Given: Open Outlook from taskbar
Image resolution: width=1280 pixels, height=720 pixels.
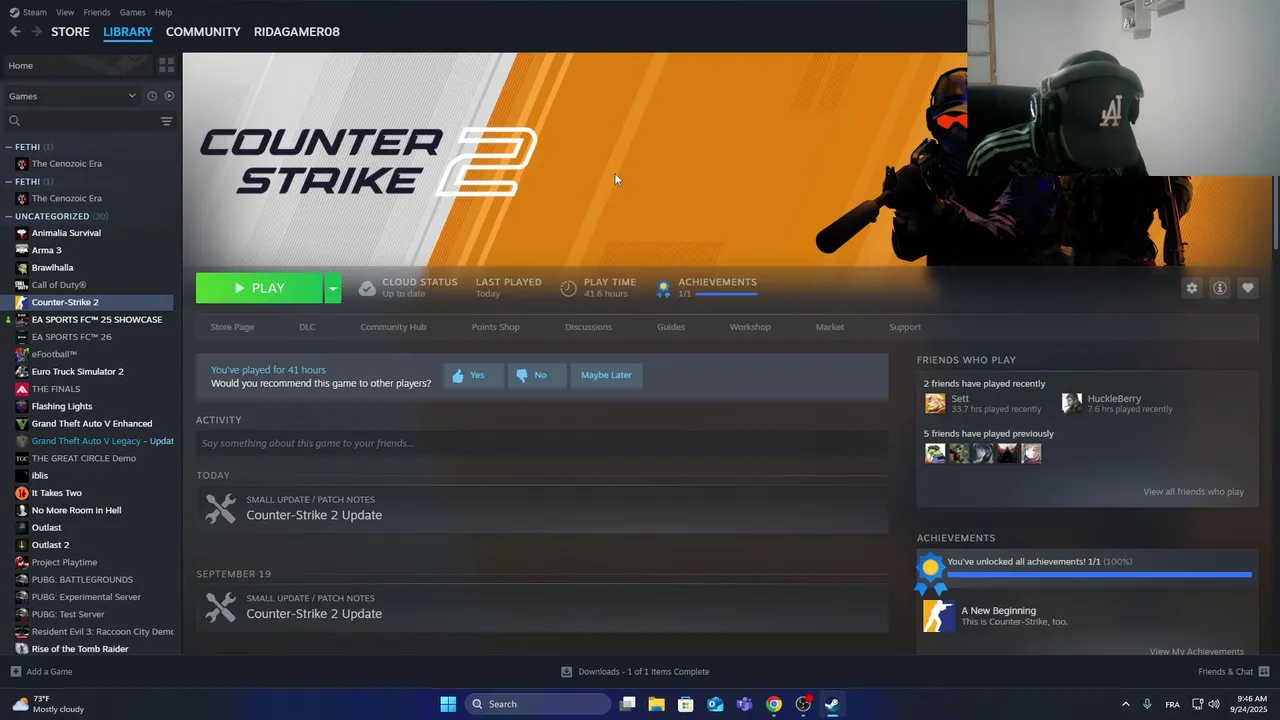Looking at the screenshot, I should tap(715, 704).
